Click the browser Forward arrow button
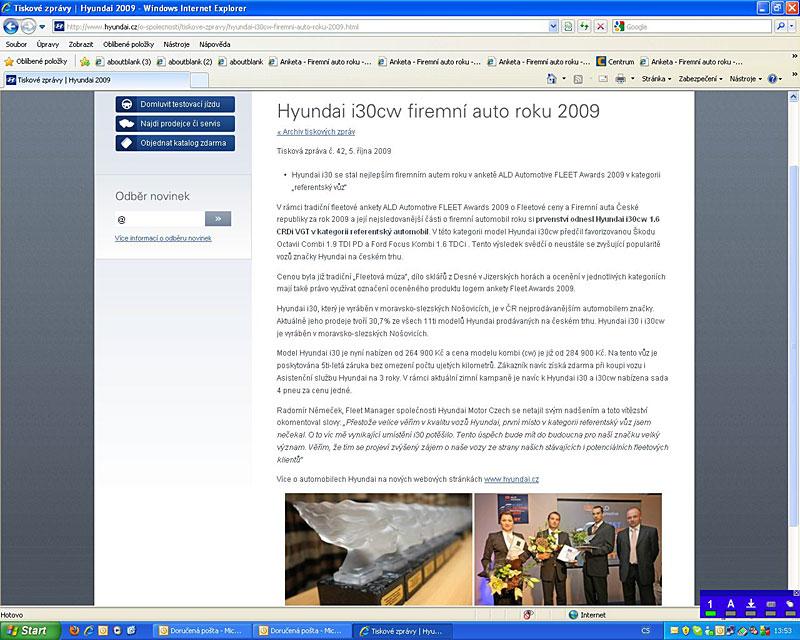800x640 pixels. coord(29,26)
